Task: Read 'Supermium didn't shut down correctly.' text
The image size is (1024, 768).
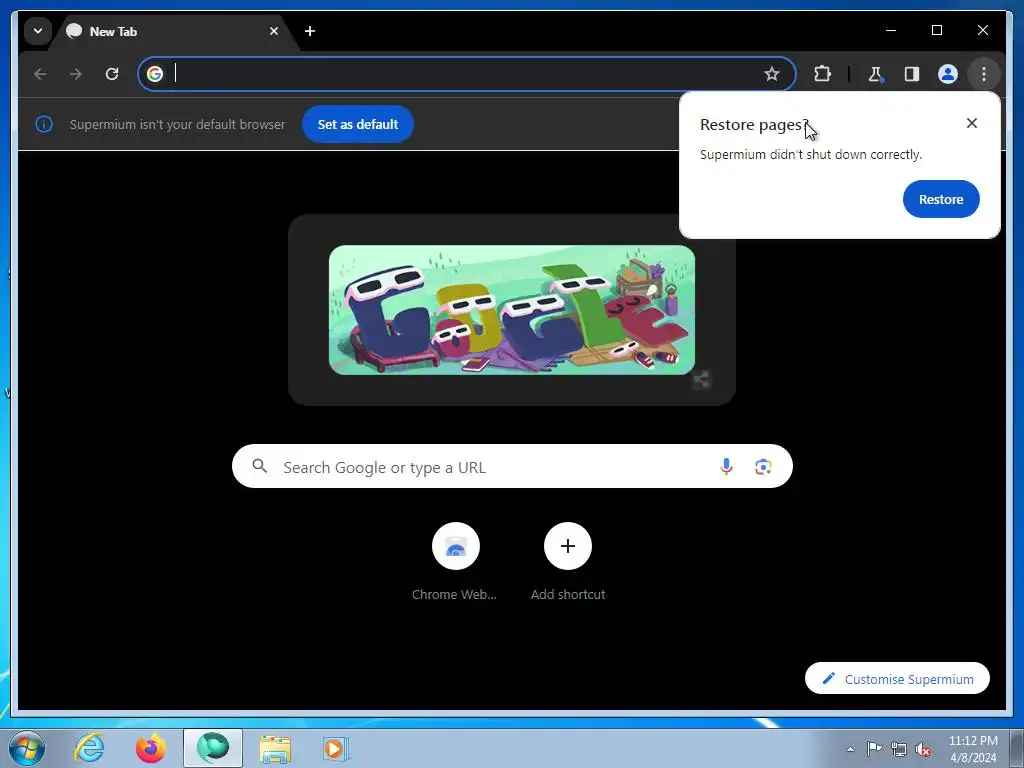Action: click(x=810, y=155)
